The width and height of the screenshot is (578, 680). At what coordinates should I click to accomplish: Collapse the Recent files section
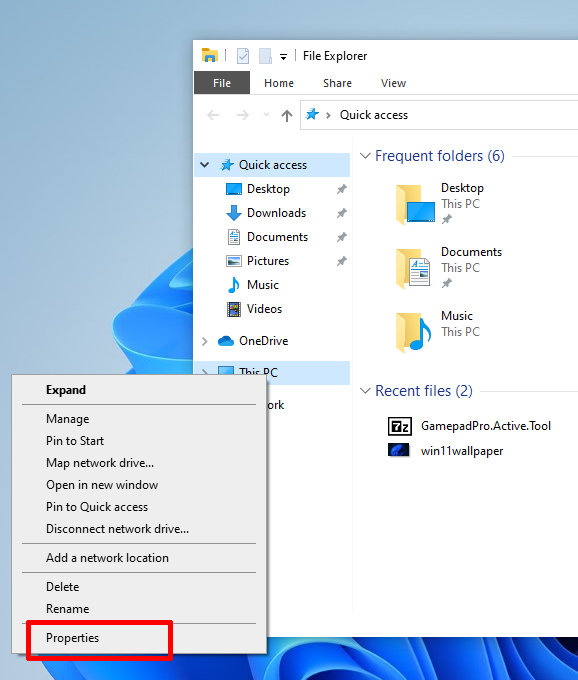tap(365, 391)
